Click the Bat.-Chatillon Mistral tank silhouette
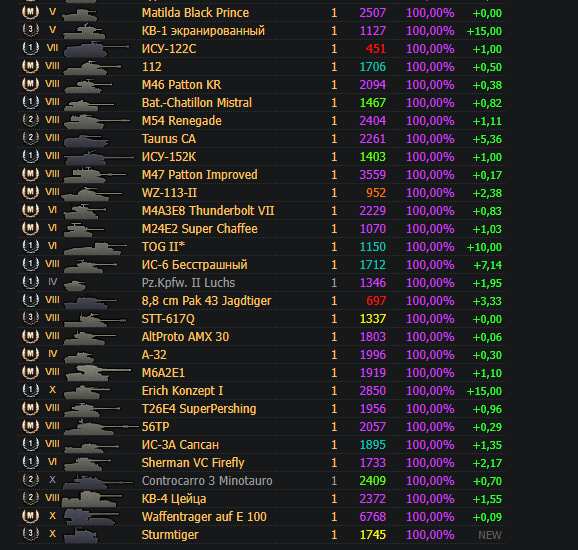This screenshot has width=578, height=550. [x=89, y=105]
